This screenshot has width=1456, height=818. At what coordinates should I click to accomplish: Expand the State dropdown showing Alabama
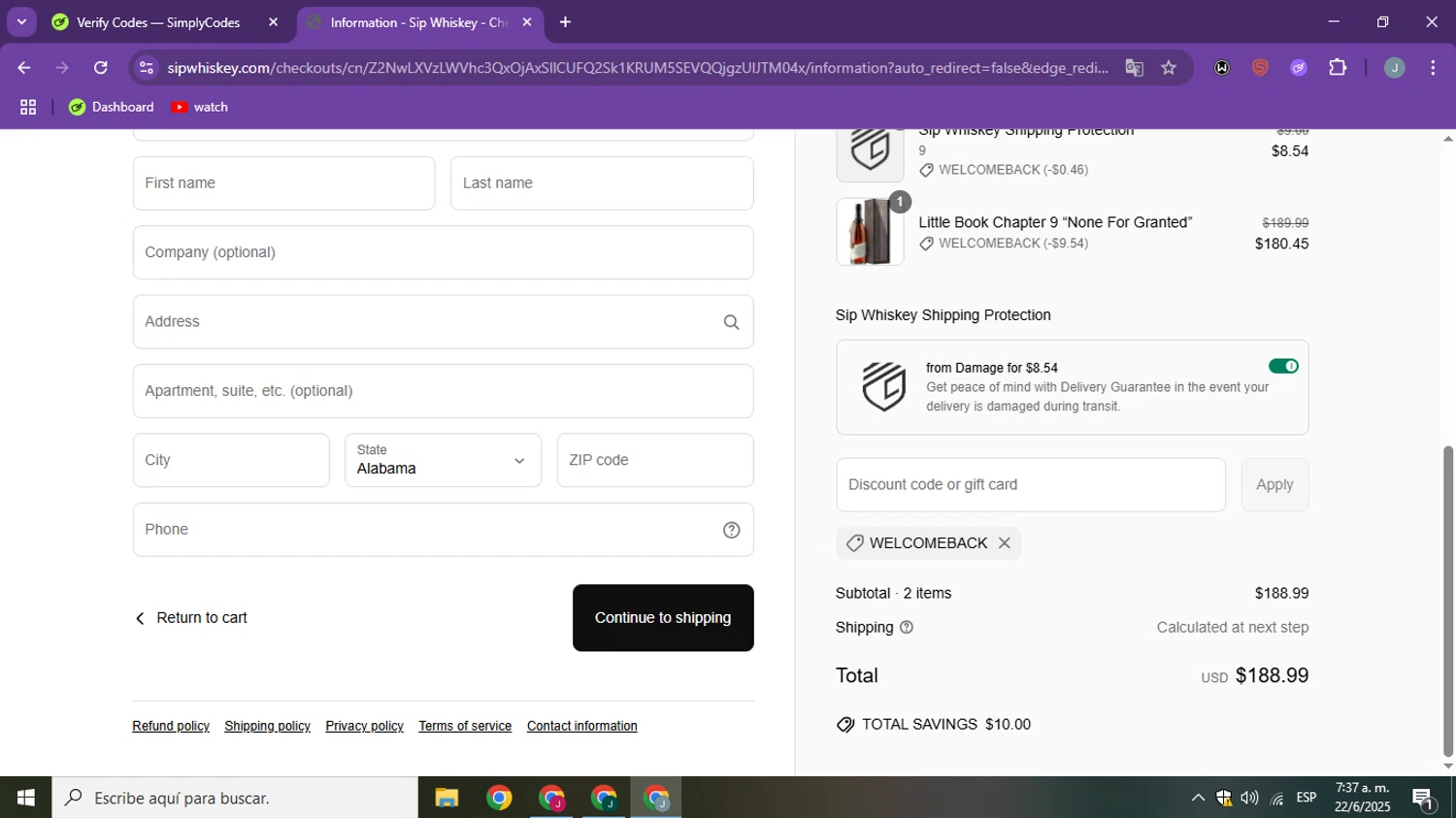[443, 460]
